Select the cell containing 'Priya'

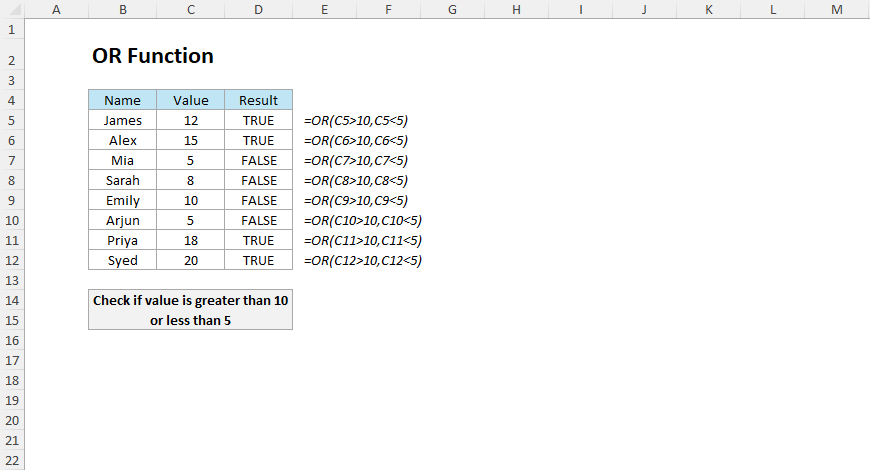[123, 240]
